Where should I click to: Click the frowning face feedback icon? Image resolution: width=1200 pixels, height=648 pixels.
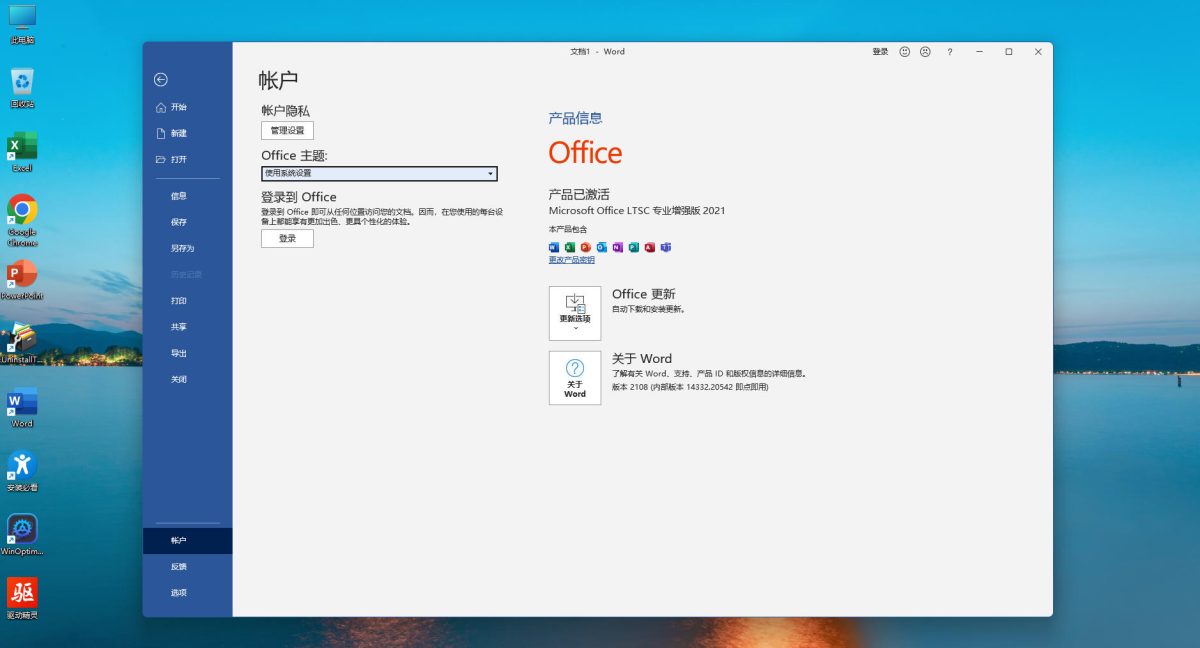(x=925, y=52)
